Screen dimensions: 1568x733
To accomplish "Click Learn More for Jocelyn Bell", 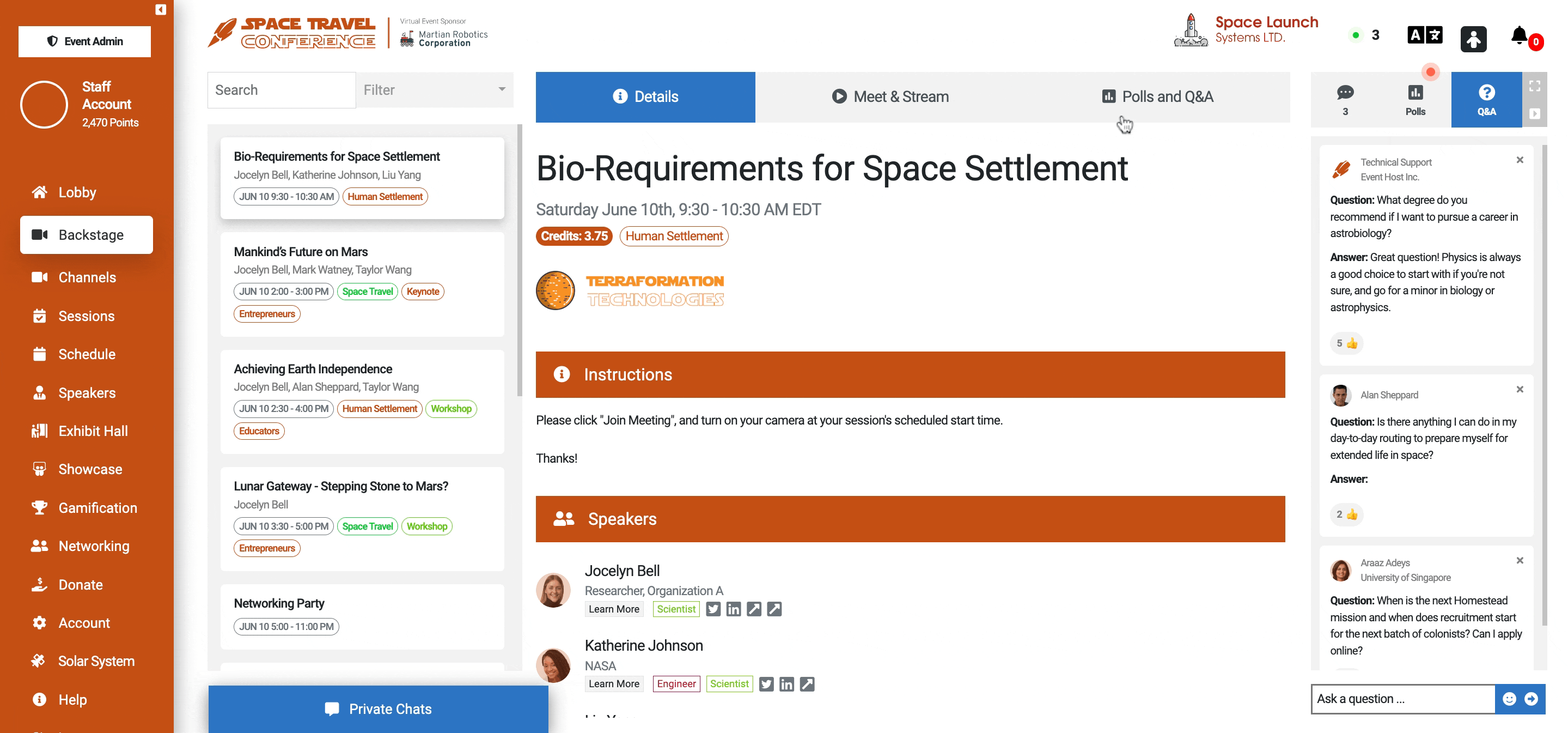I will (x=614, y=609).
